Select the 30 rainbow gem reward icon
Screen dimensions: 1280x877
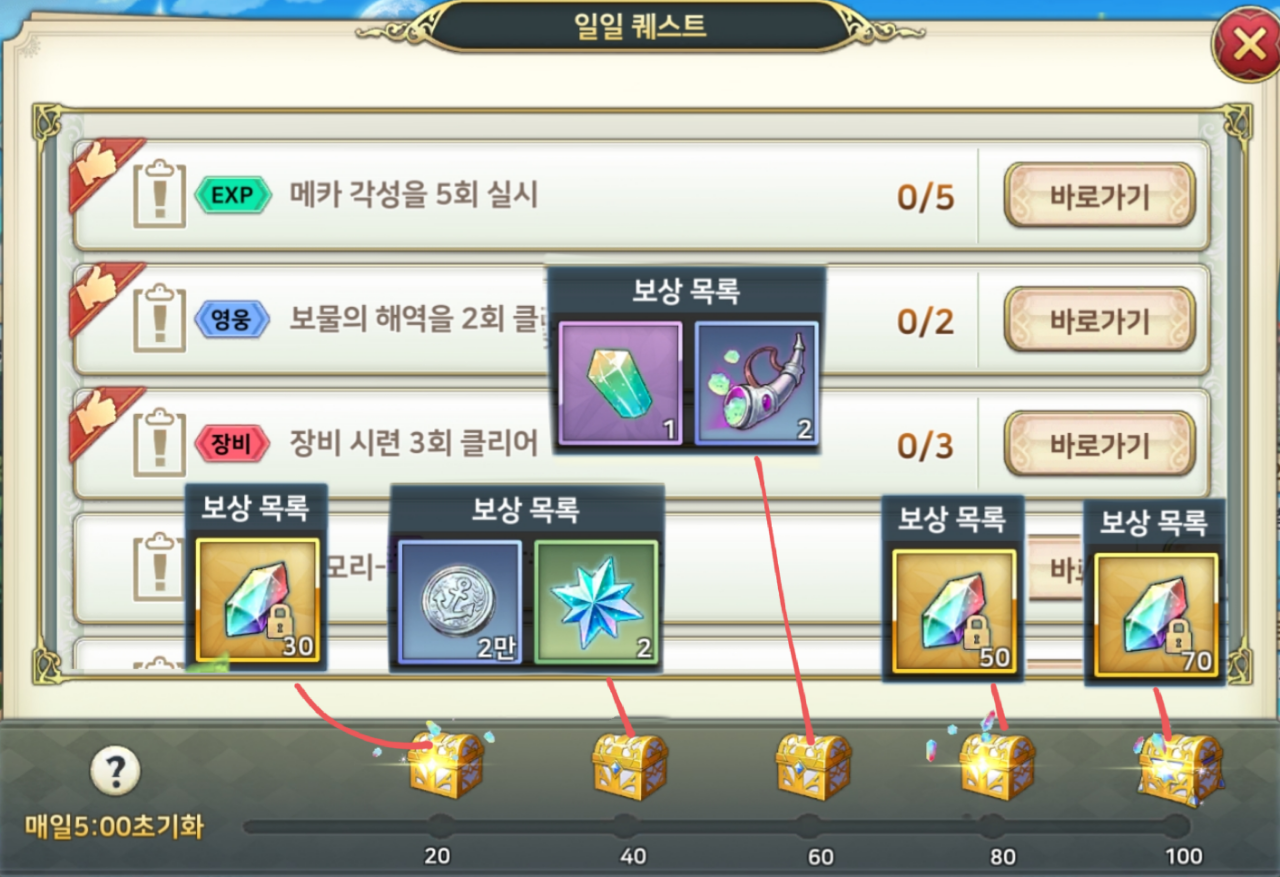coord(257,600)
